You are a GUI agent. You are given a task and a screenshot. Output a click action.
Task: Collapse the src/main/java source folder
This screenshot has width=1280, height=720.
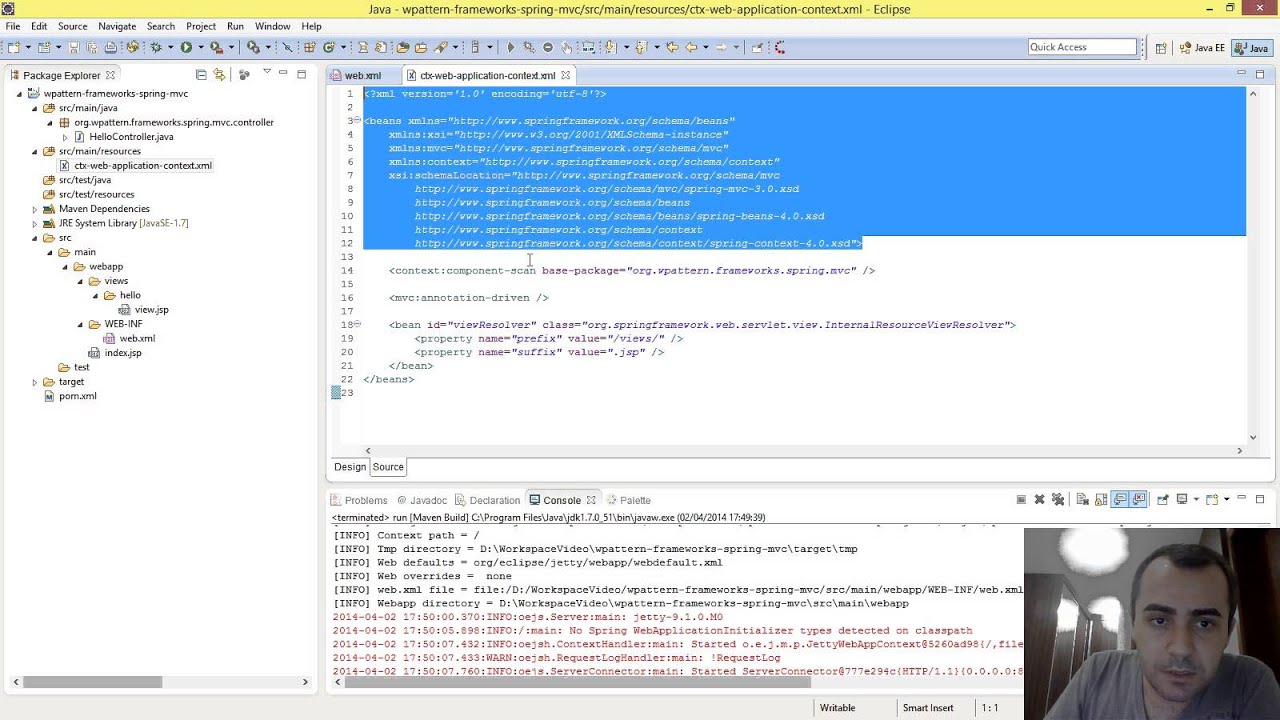[35, 108]
